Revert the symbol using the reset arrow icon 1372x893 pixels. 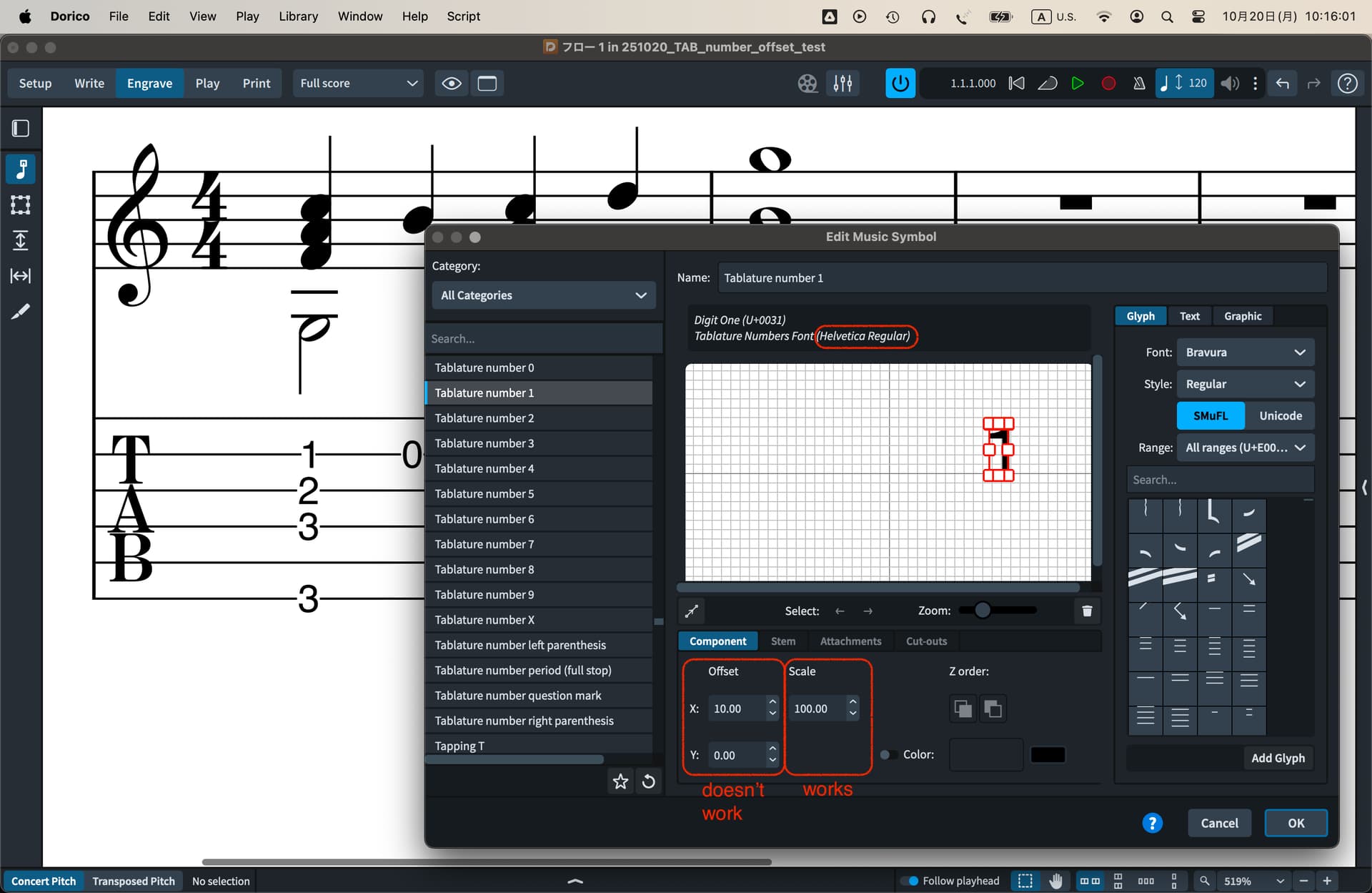pyautogui.click(x=649, y=781)
